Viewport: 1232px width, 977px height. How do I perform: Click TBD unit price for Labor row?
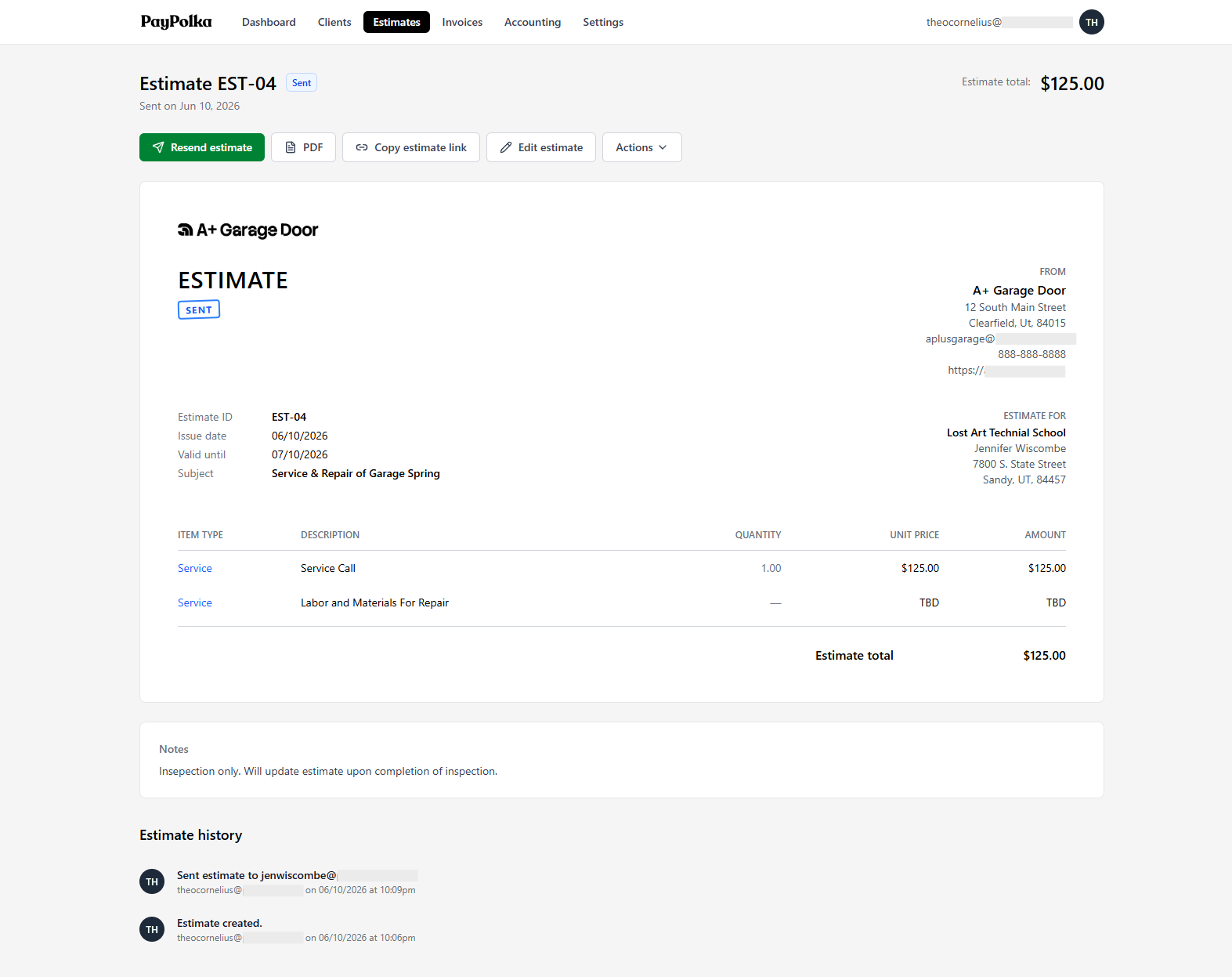coord(929,602)
